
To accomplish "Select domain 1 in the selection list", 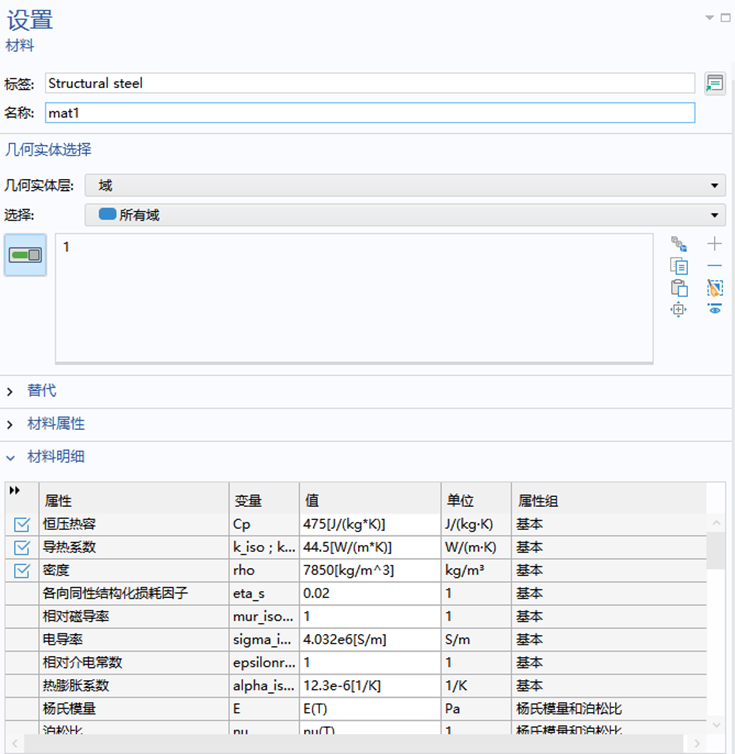I will [66, 247].
